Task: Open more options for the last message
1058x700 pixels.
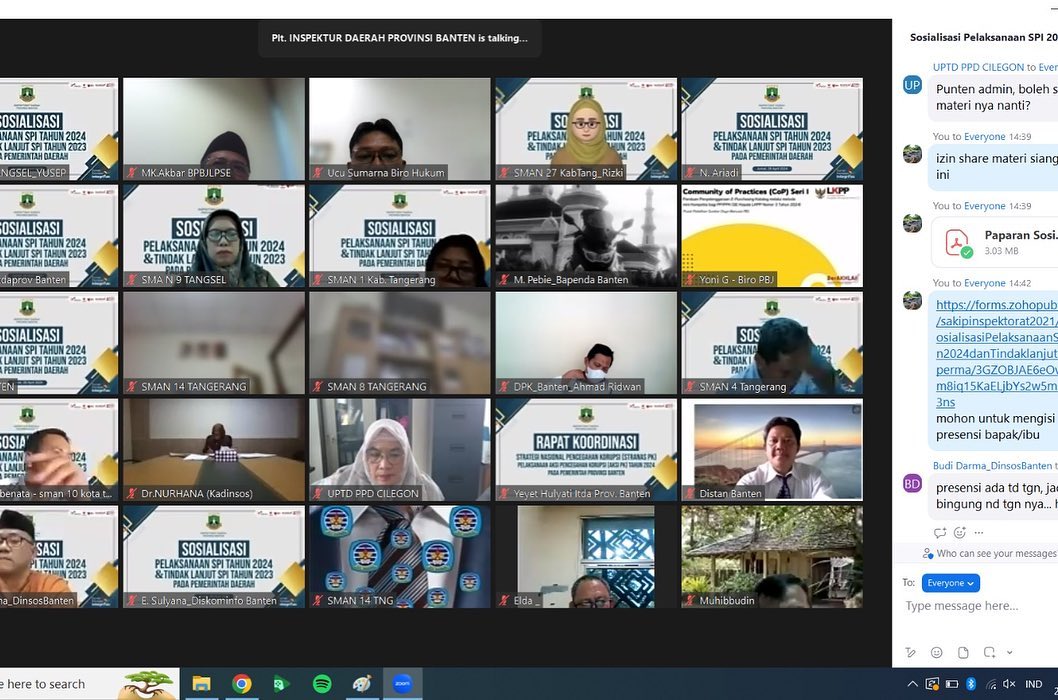Action: (x=979, y=533)
